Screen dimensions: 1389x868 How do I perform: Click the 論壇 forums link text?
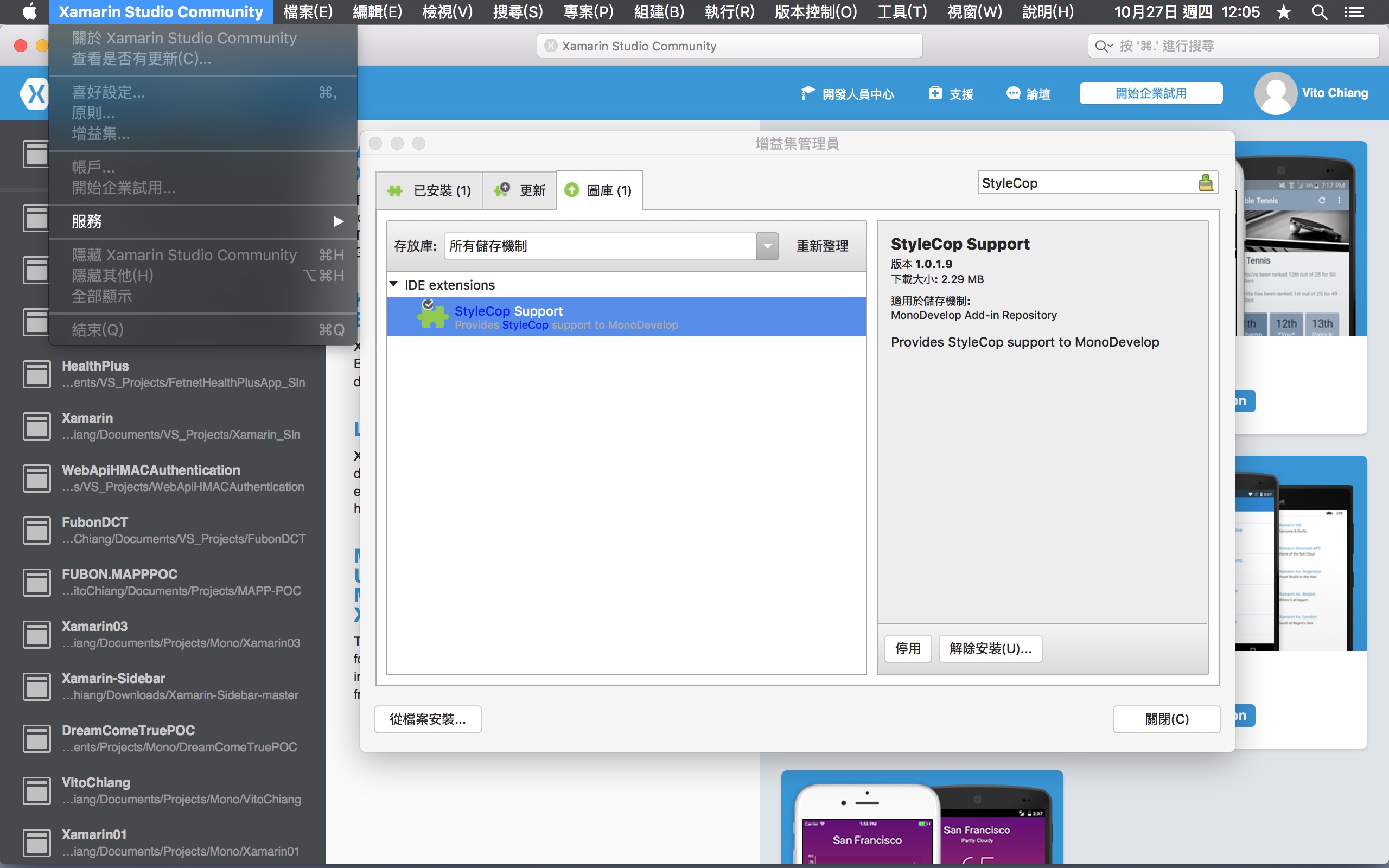coord(1038,93)
